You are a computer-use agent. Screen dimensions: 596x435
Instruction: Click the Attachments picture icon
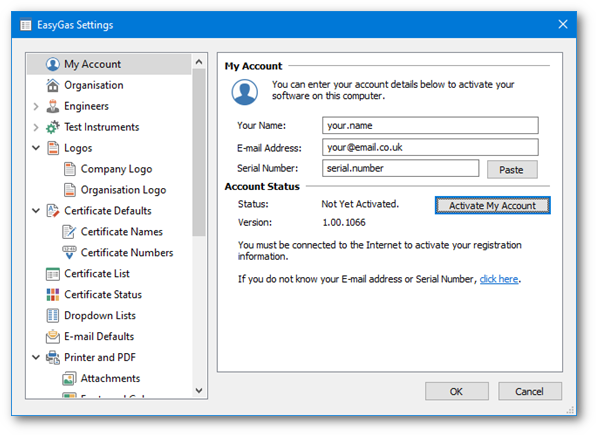69,378
